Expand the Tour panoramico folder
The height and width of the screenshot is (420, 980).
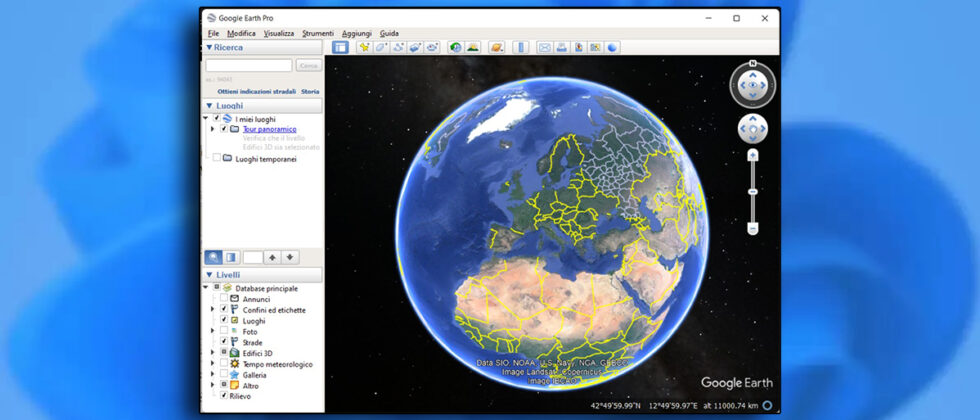click(x=212, y=129)
